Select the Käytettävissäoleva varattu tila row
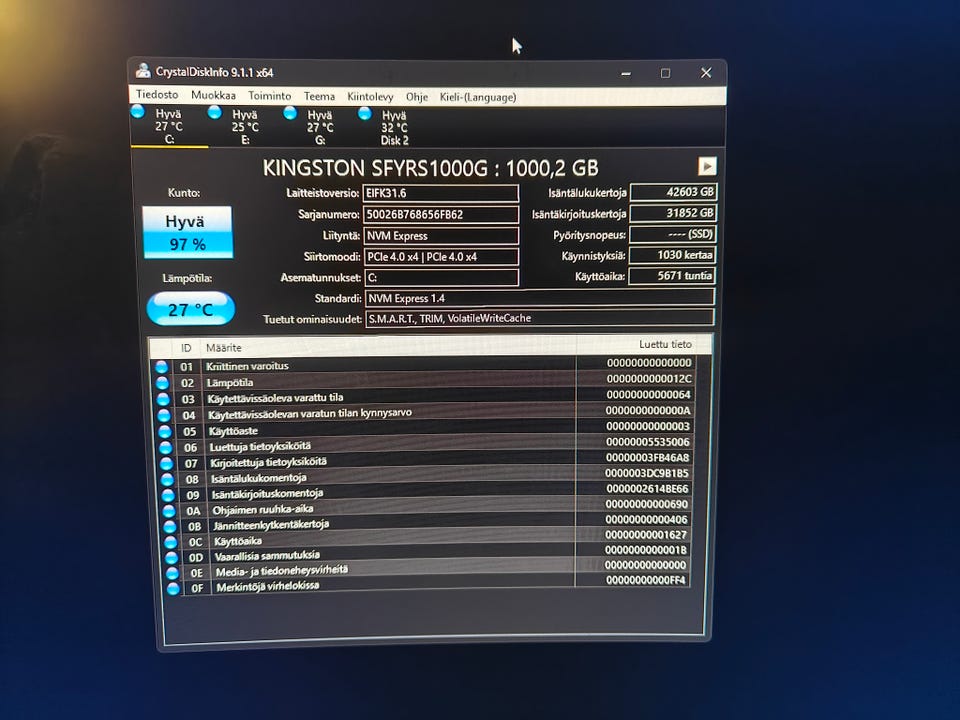The width and height of the screenshot is (960, 720). [424, 397]
